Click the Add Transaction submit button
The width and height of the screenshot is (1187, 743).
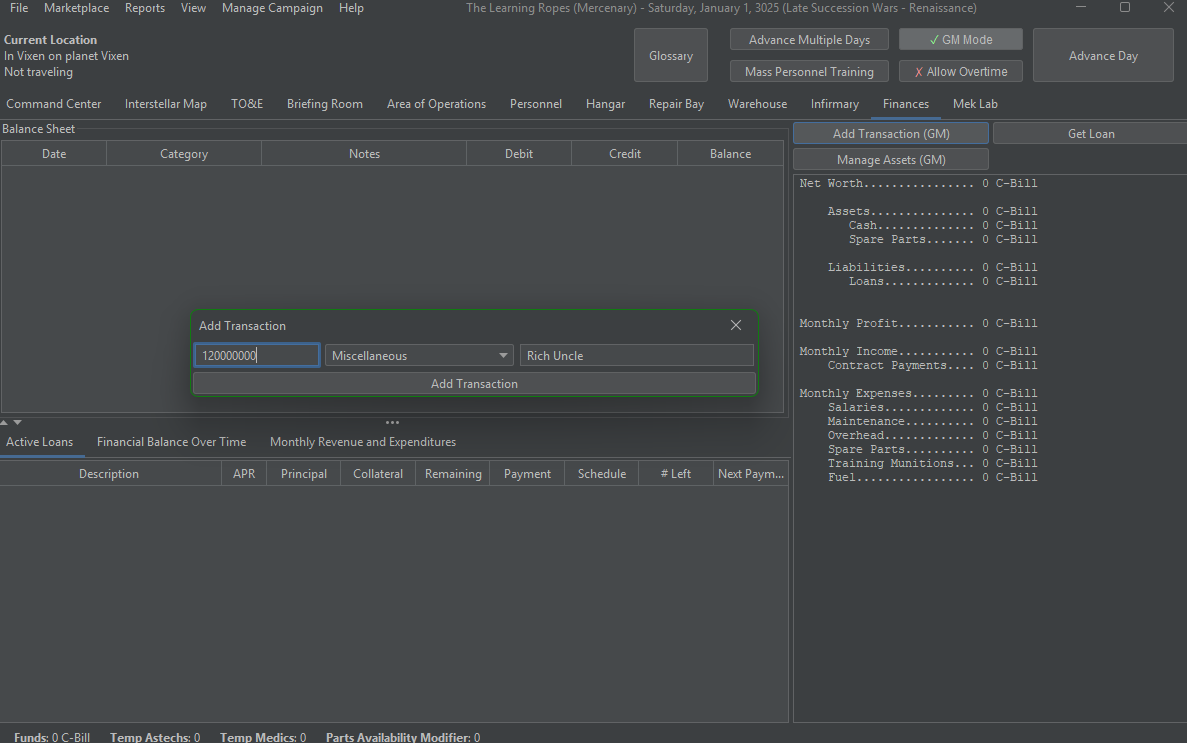click(474, 384)
